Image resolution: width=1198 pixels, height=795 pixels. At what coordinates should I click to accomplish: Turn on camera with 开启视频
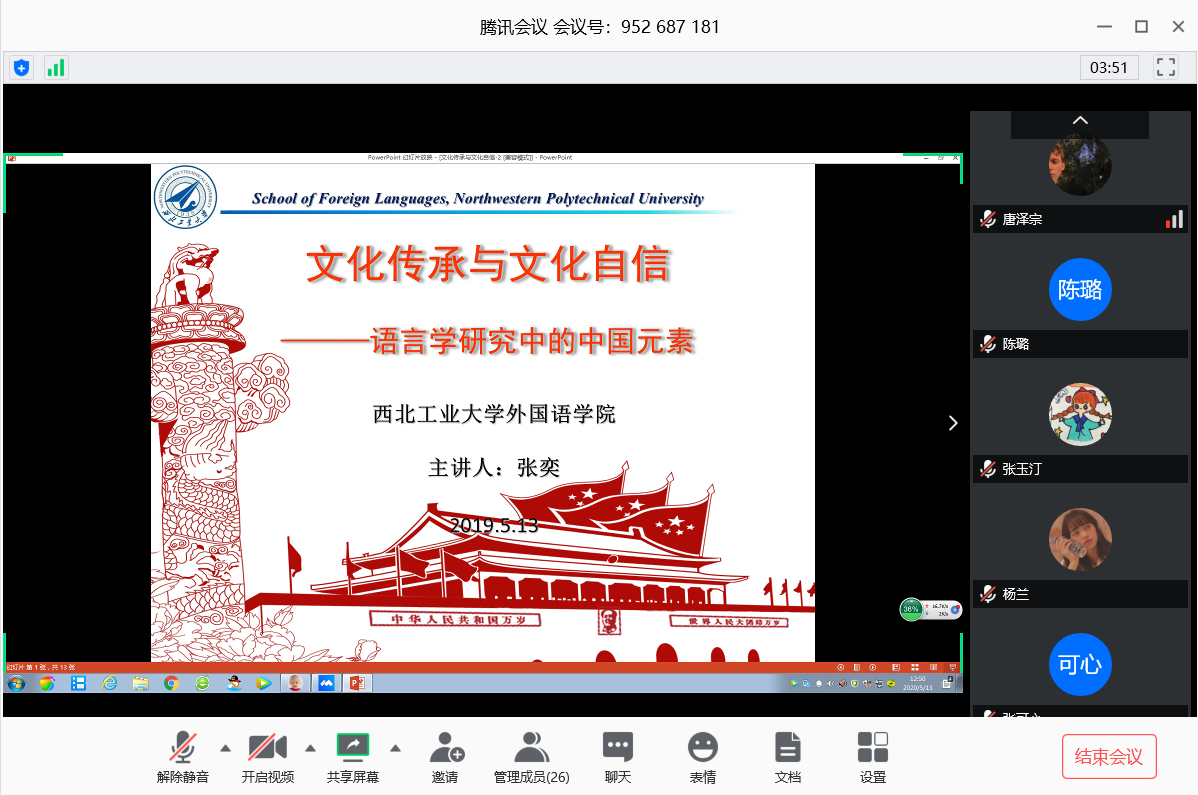click(x=268, y=756)
